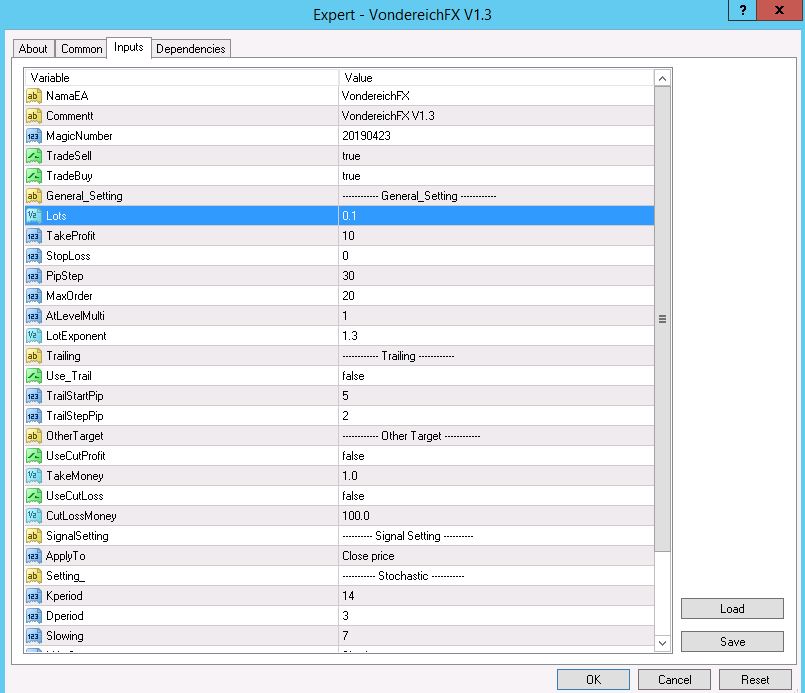Click the boolean icon beside TradeSell
Screen dimensions: 805x693
[x=33, y=156]
